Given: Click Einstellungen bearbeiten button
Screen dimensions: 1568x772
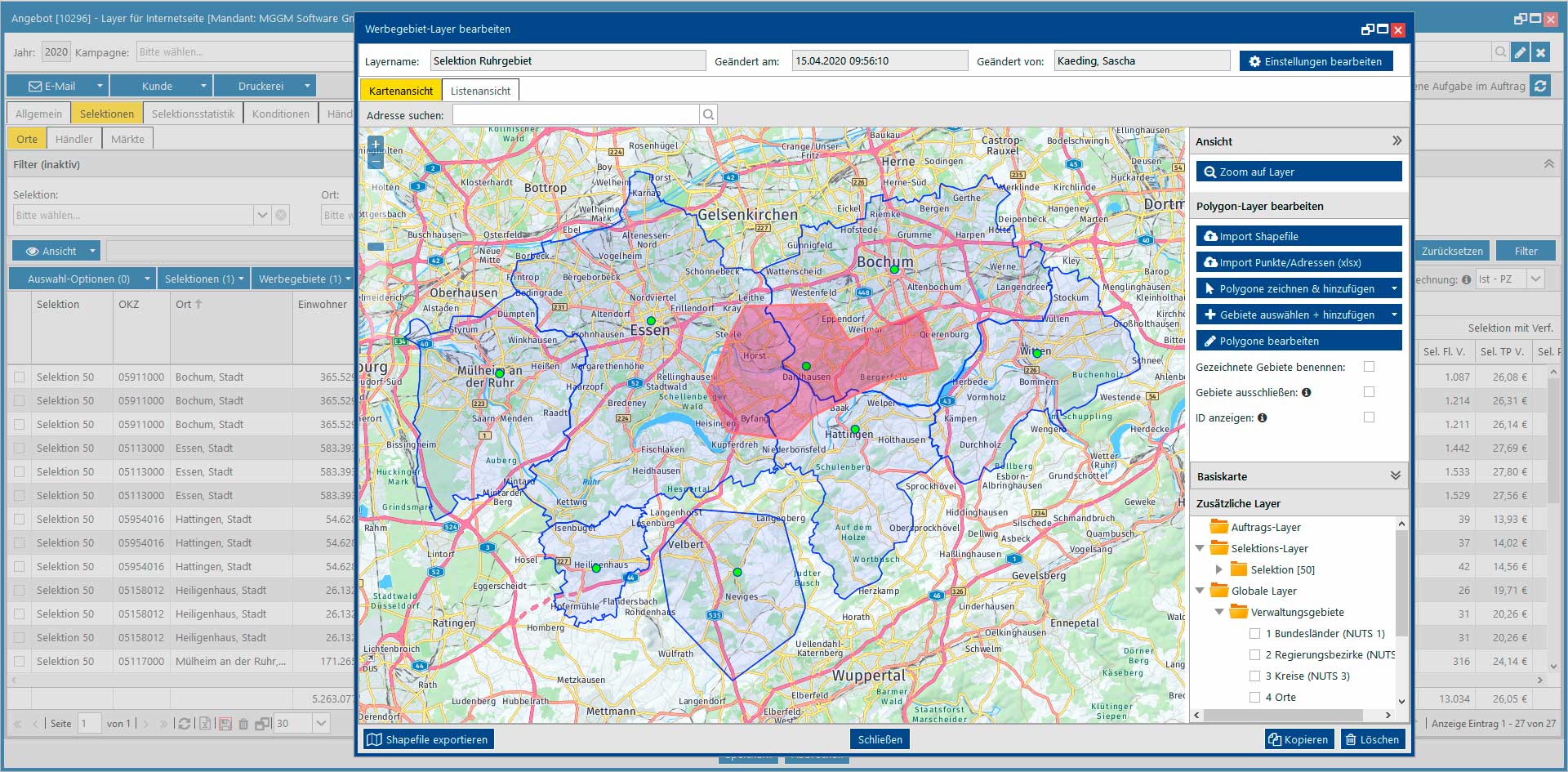Looking at the screenshot, I should pos(1316,61).
